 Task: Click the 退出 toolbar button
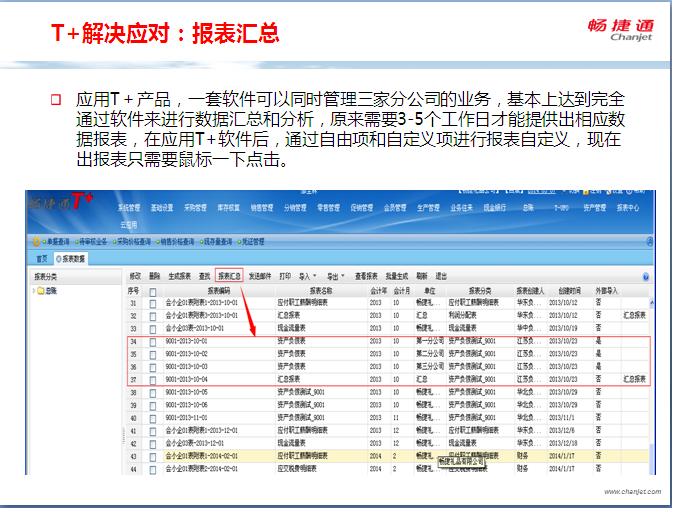pyautogui.click(x=441, y=276)
